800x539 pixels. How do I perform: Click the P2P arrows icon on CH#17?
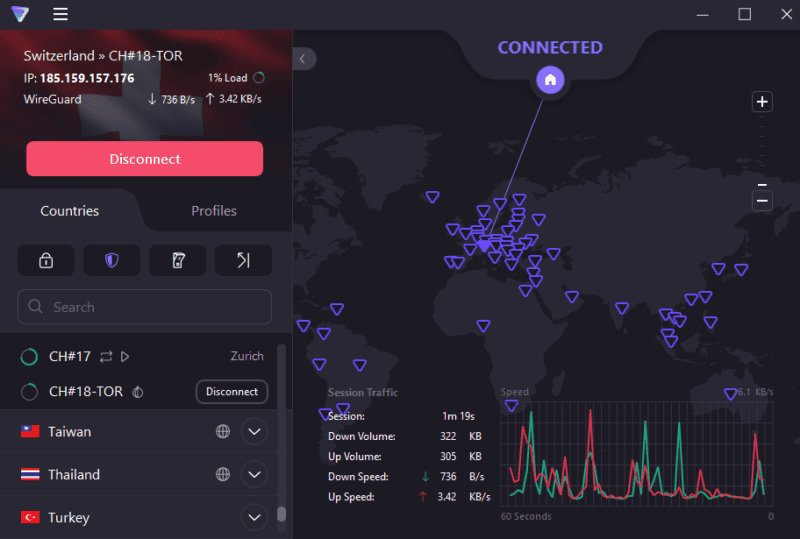tap(106, 356)
